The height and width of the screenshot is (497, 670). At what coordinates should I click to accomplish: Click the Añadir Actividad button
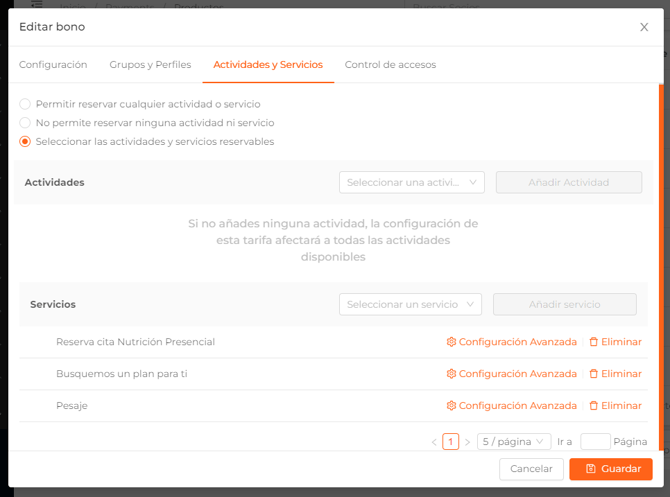568,183
